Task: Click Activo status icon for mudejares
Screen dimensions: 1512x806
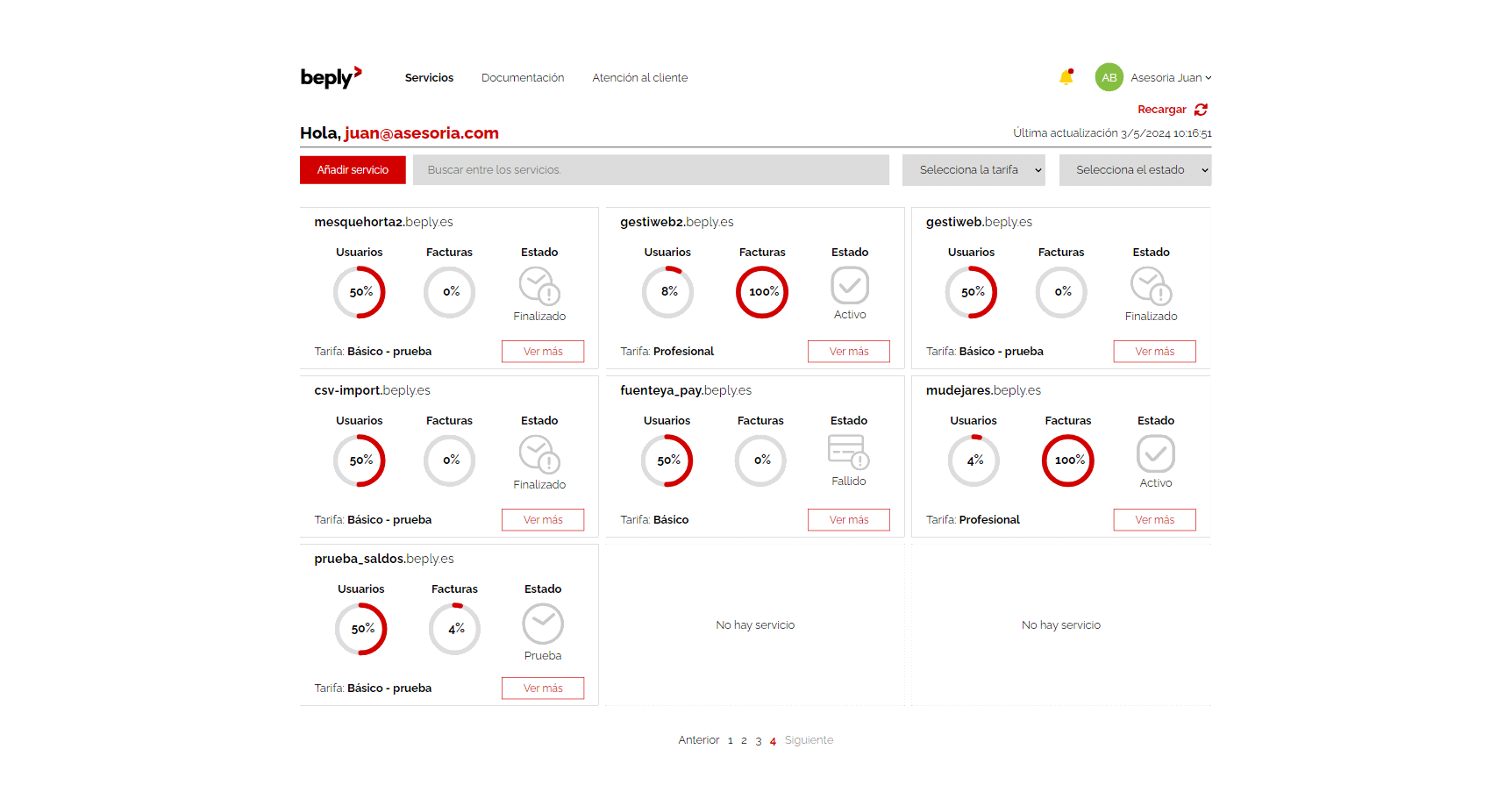Action: coord(1156,453)
